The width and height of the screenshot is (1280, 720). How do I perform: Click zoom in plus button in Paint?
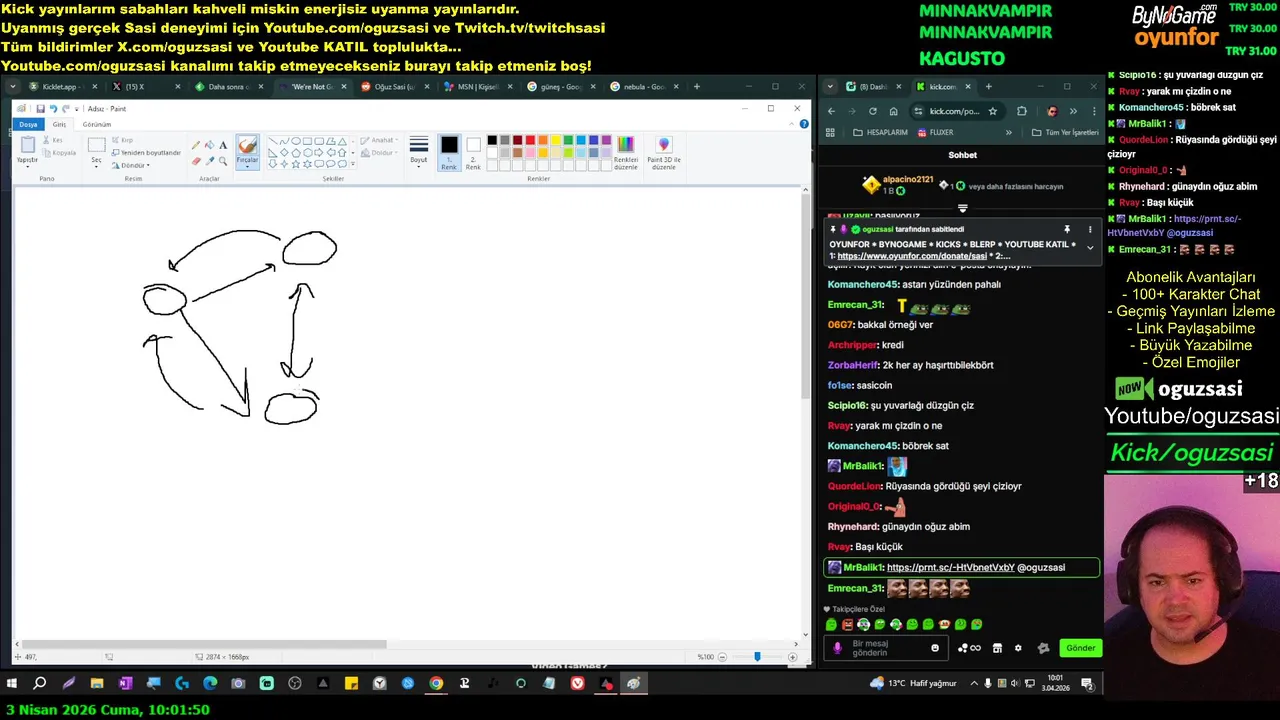pyautogui.click(x=793, y=657)
